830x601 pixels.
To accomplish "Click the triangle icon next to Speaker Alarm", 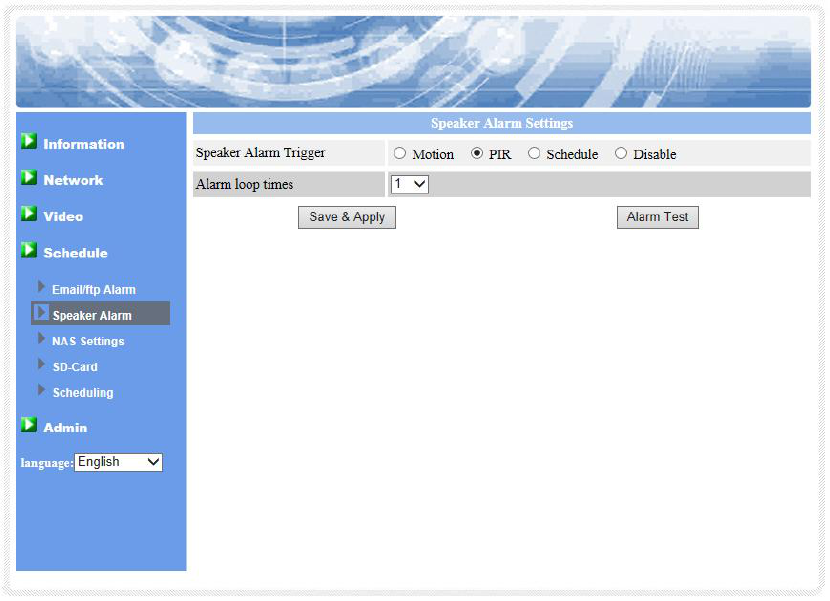I will tap(41, 312).
